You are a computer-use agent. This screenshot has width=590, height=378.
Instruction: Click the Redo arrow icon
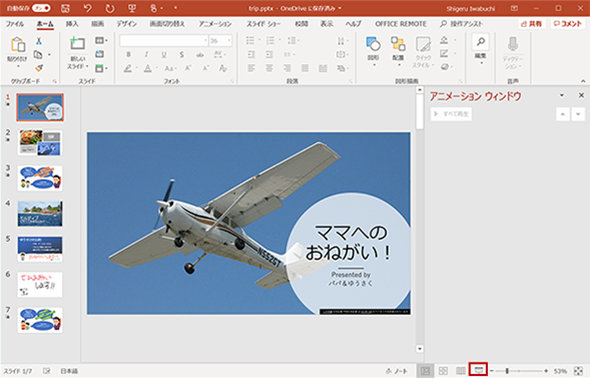(x=109, y=8)
